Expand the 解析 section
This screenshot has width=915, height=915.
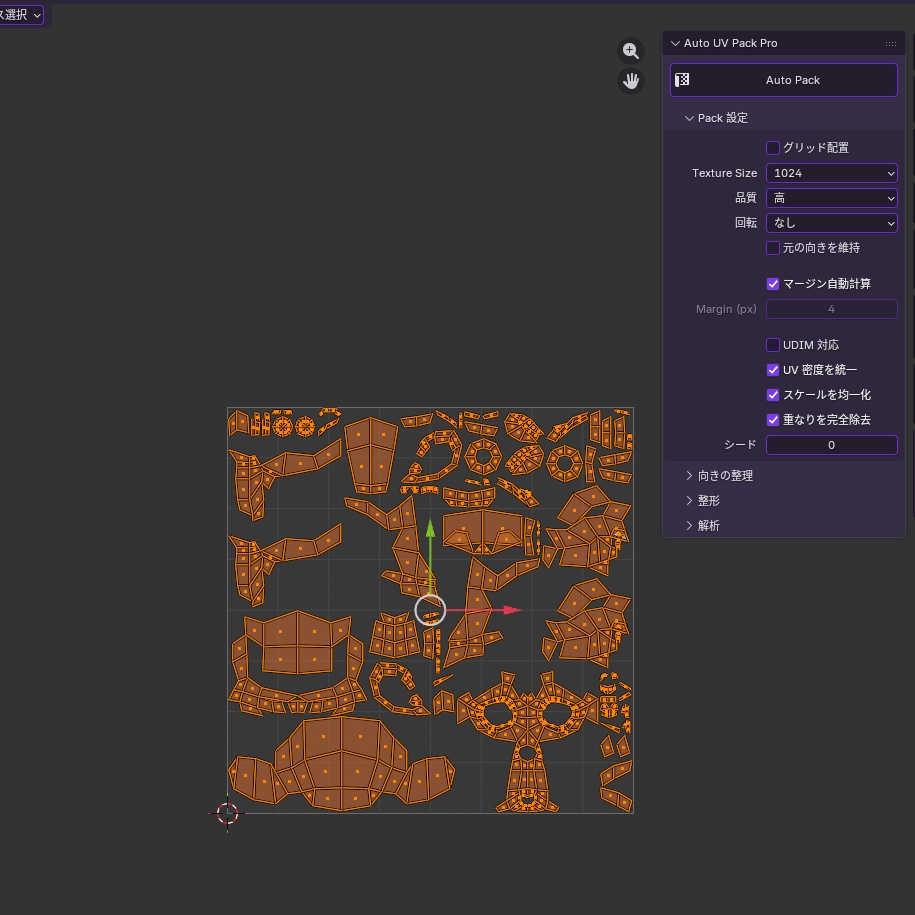[x=689, y=526]
